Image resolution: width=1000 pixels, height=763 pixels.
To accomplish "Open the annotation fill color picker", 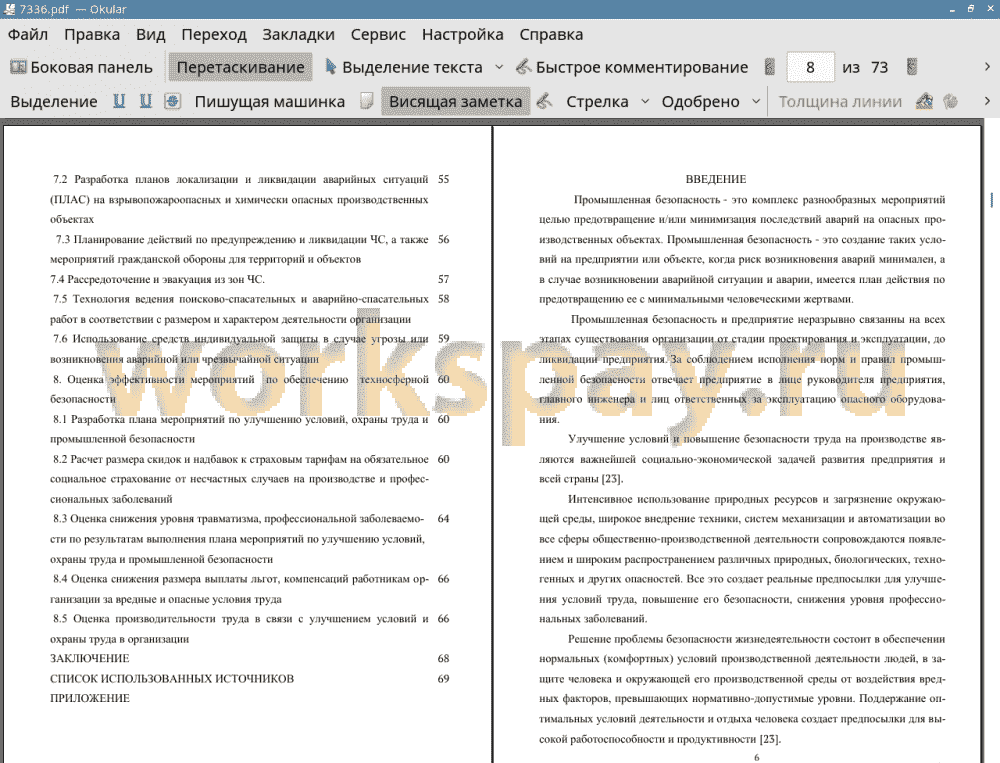I will coord(951,101).
